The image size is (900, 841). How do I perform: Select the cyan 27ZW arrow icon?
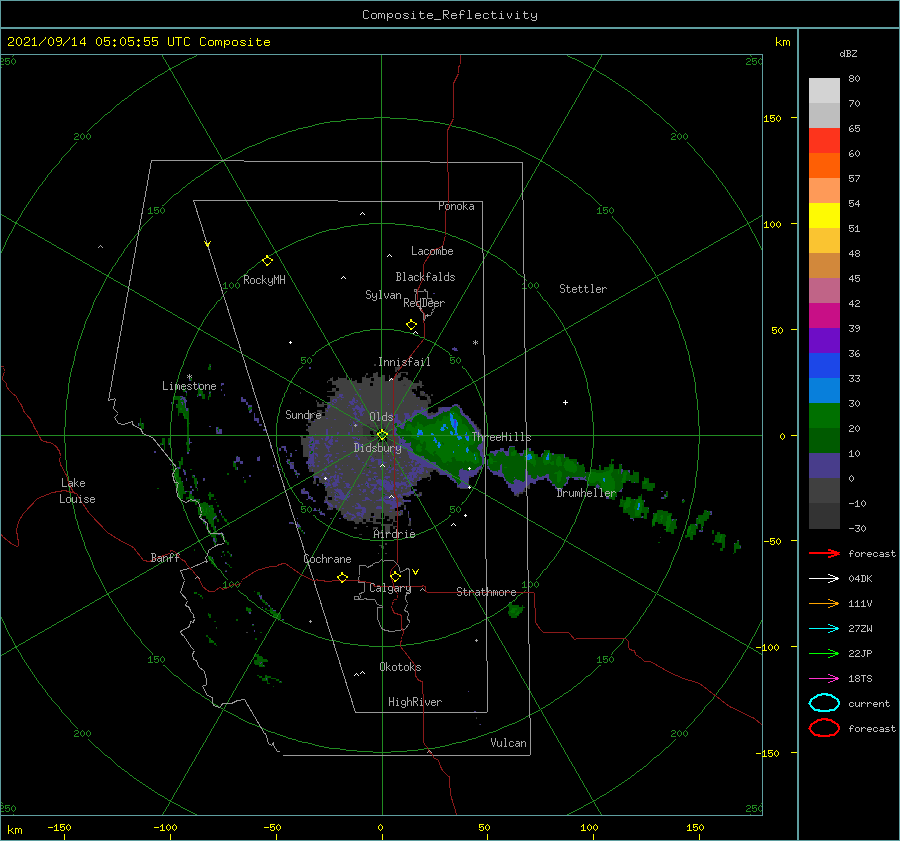click(824, 629)
